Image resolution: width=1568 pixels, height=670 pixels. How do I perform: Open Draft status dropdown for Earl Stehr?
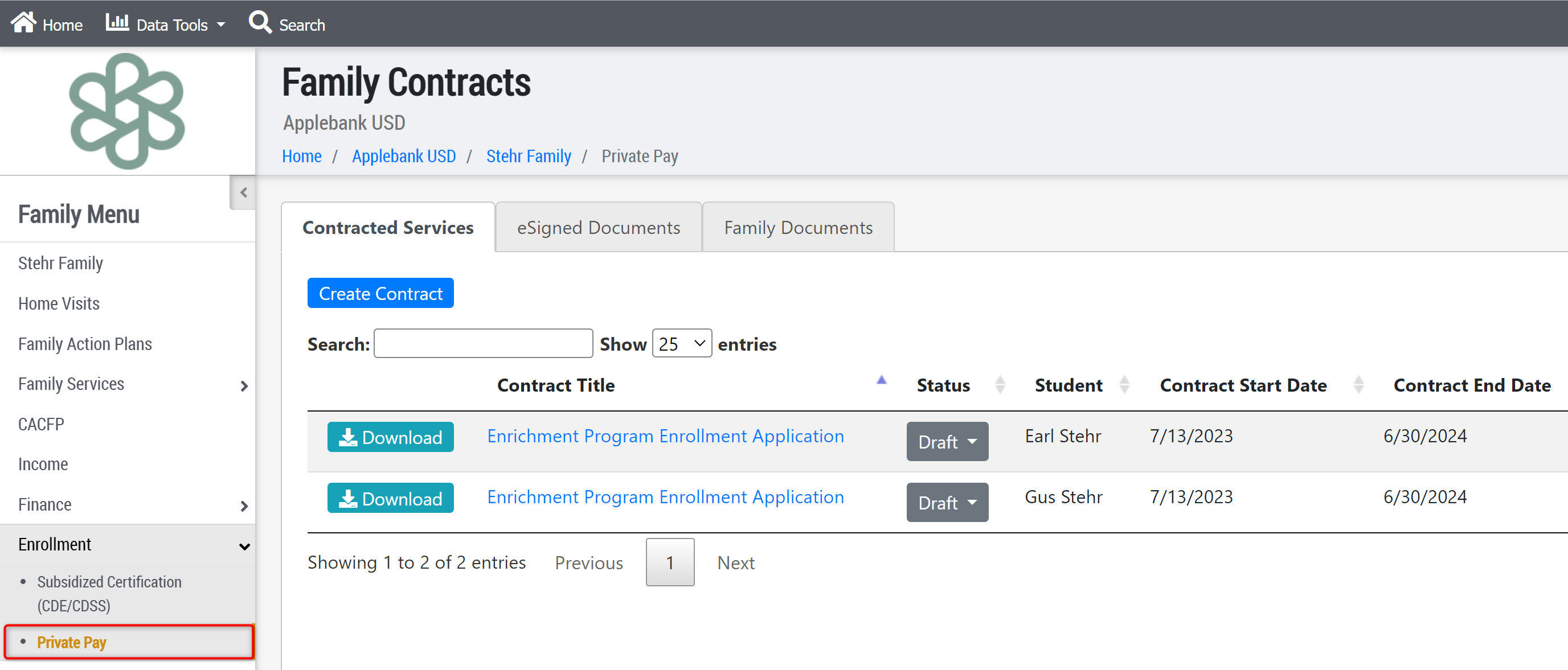pos(947,441)
